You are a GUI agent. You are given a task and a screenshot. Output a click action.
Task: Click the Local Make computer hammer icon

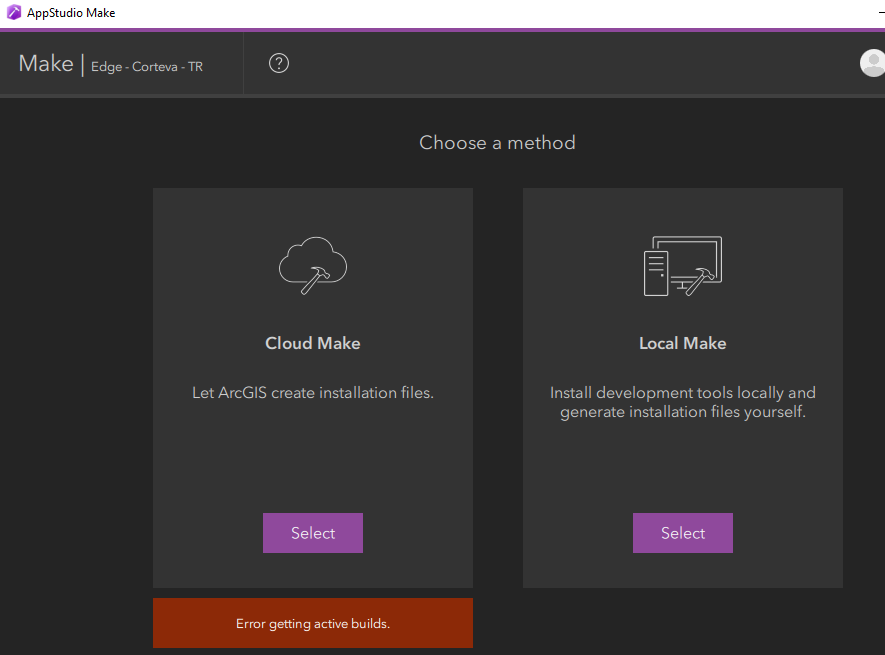click(683, 266)
